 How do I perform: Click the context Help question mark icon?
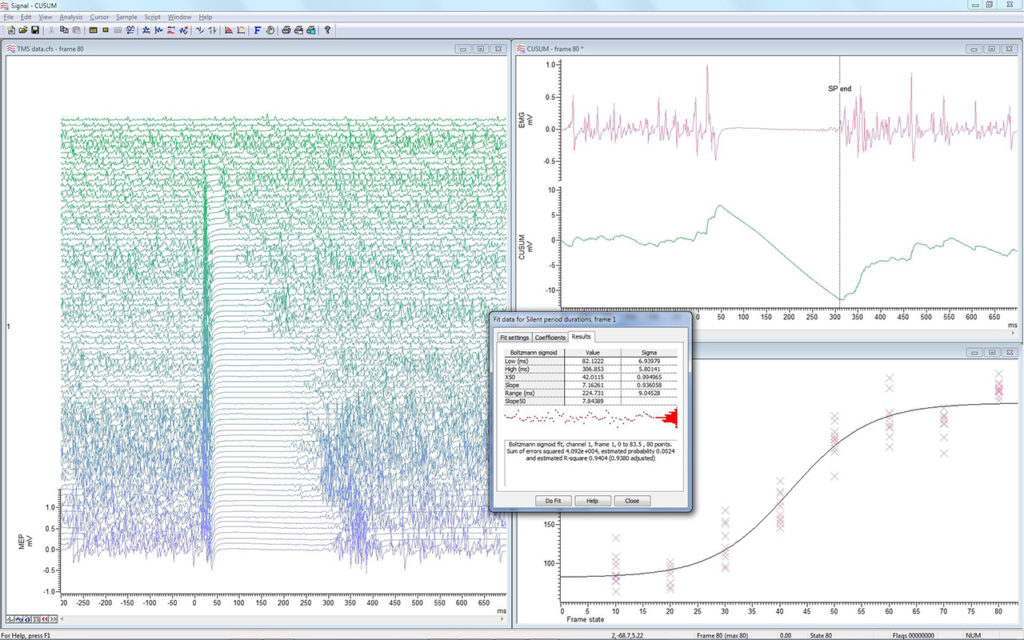tap(329, 31)
